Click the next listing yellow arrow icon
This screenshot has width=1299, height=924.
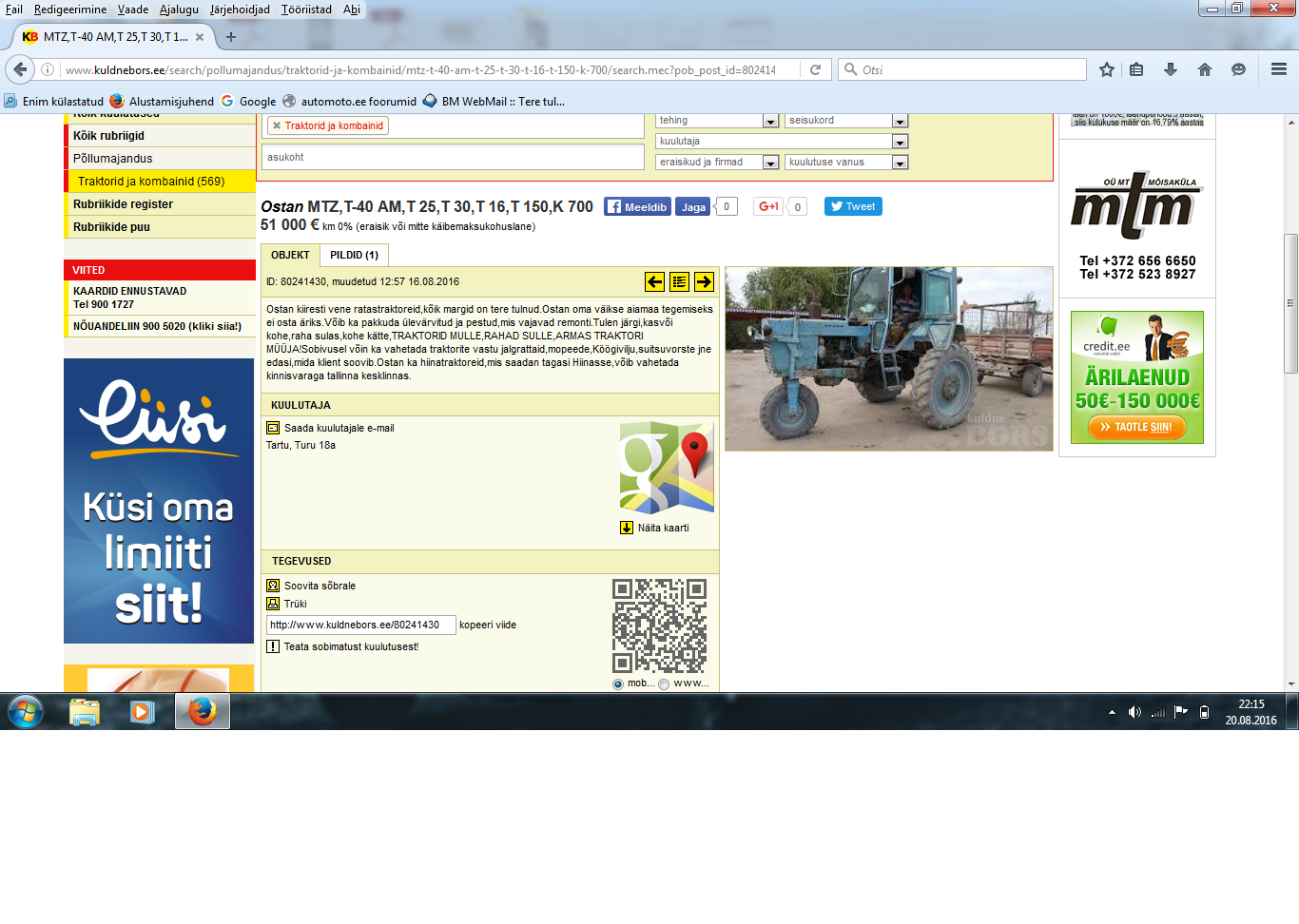pos(704,281)
